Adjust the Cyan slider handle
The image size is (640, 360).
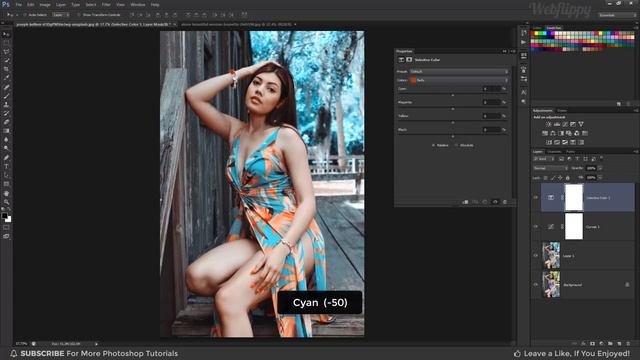[452, 95]
